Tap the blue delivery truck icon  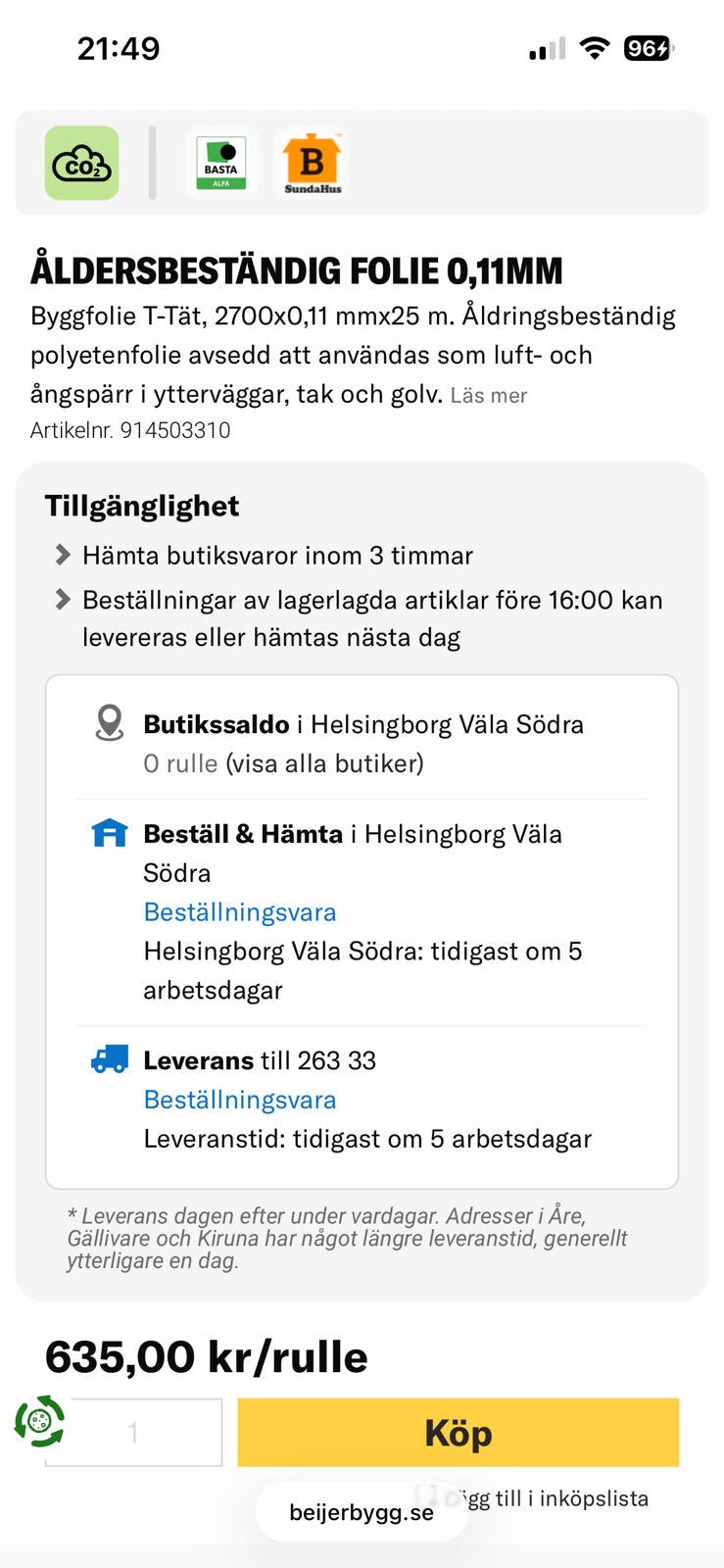pyautogui.click(x=110, y=1059)
